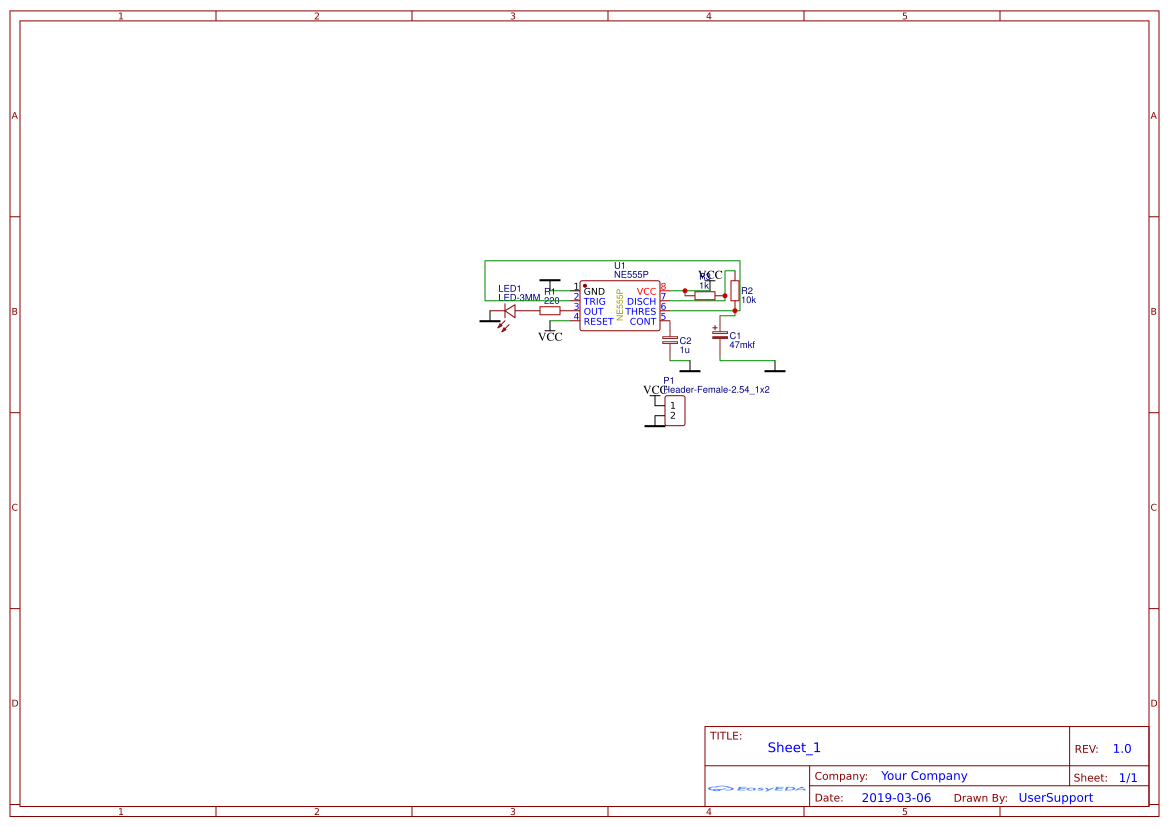1169x827 pixels.
Task: Click the EasyEDA logo in the title block
Action: click(757, 788)
